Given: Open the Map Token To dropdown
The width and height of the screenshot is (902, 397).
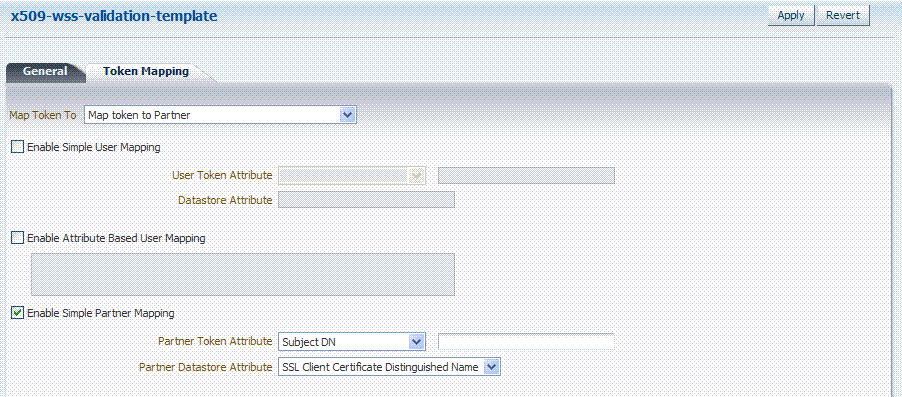Looking at the screenshot, I should point(220,115).
